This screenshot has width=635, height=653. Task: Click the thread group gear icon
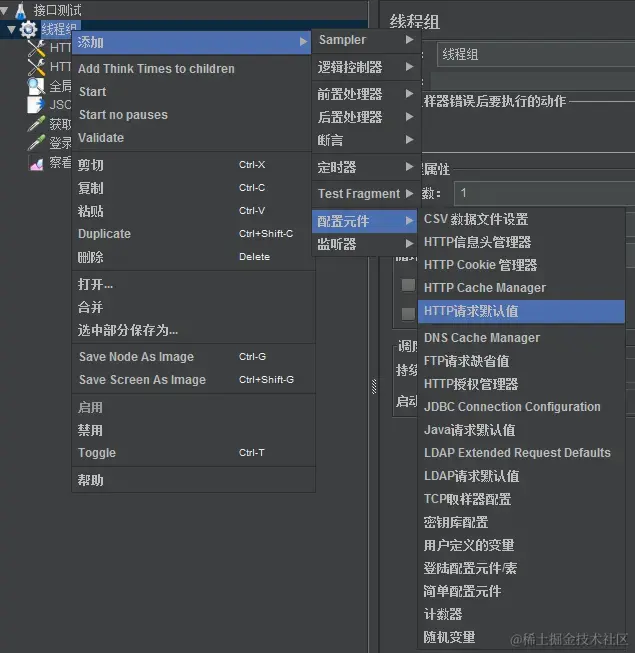pos(28,29)
